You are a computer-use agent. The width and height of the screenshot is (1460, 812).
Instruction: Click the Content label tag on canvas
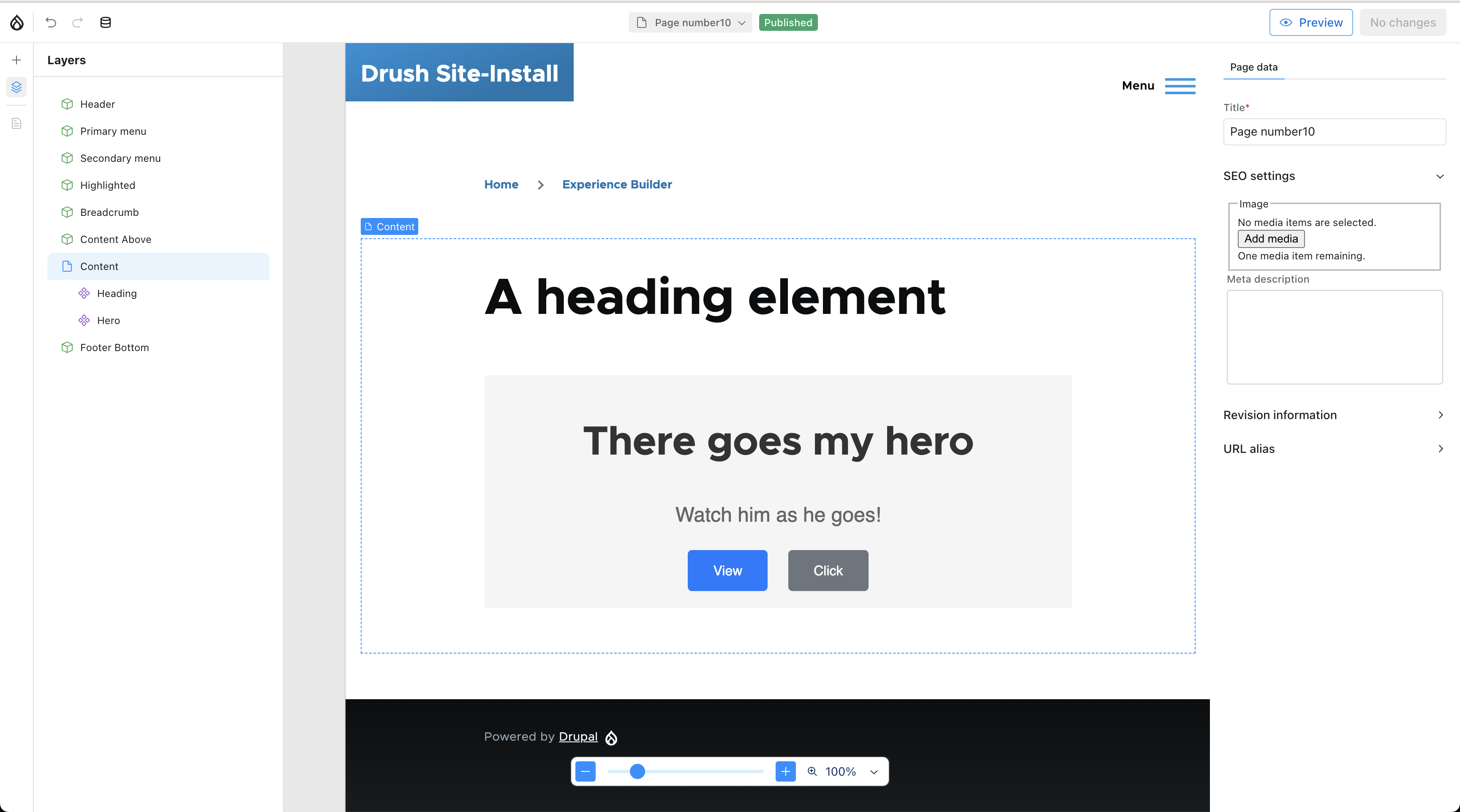click(390, 226)
